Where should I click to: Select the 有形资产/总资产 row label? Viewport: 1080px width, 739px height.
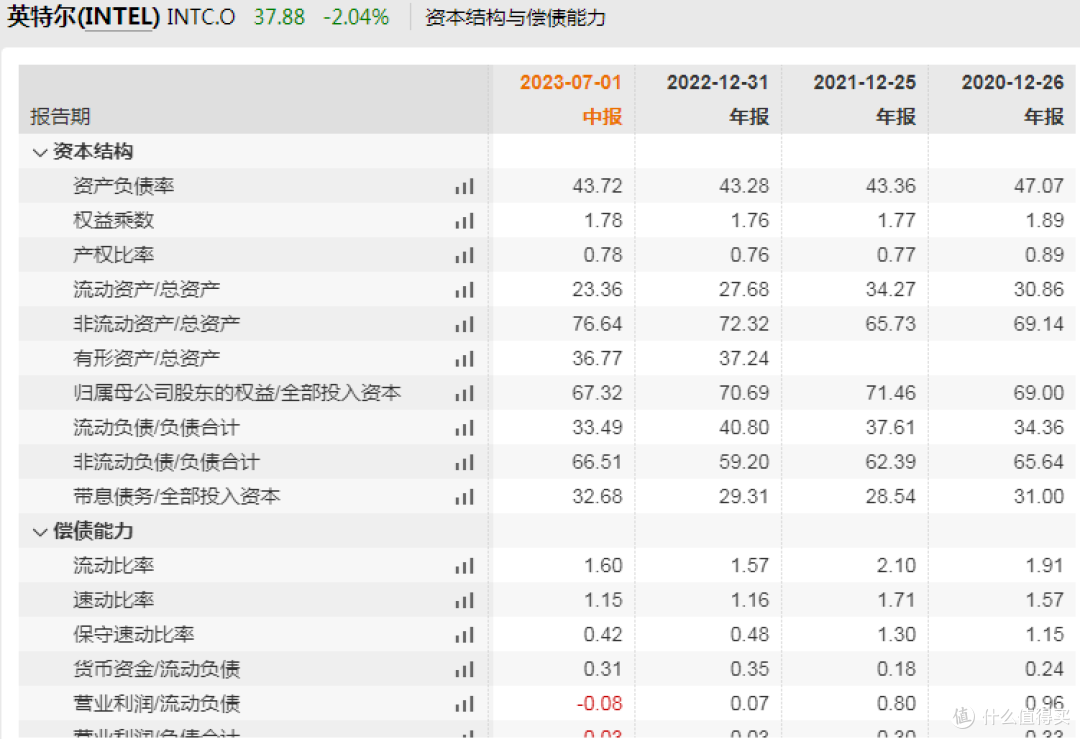tap(147, 358)
